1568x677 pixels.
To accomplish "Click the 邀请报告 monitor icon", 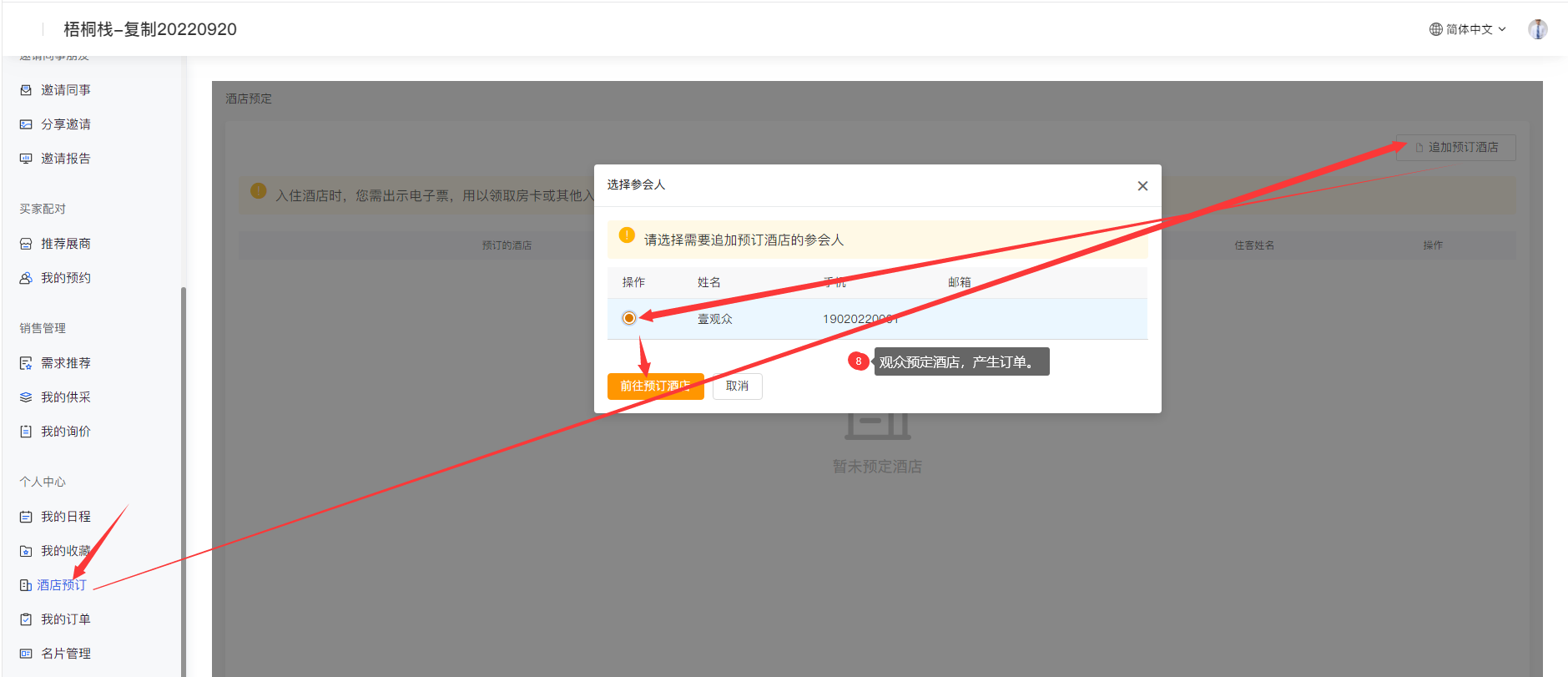I will click(x=26, y=159).
